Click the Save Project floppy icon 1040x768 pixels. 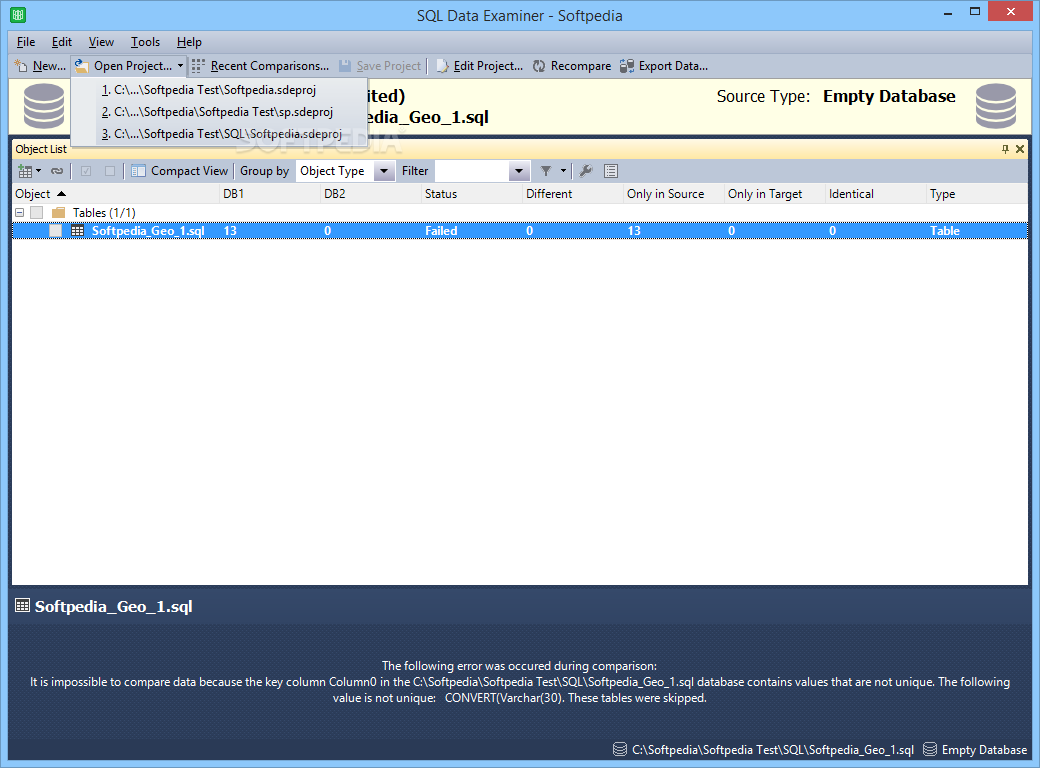(345, 66)
